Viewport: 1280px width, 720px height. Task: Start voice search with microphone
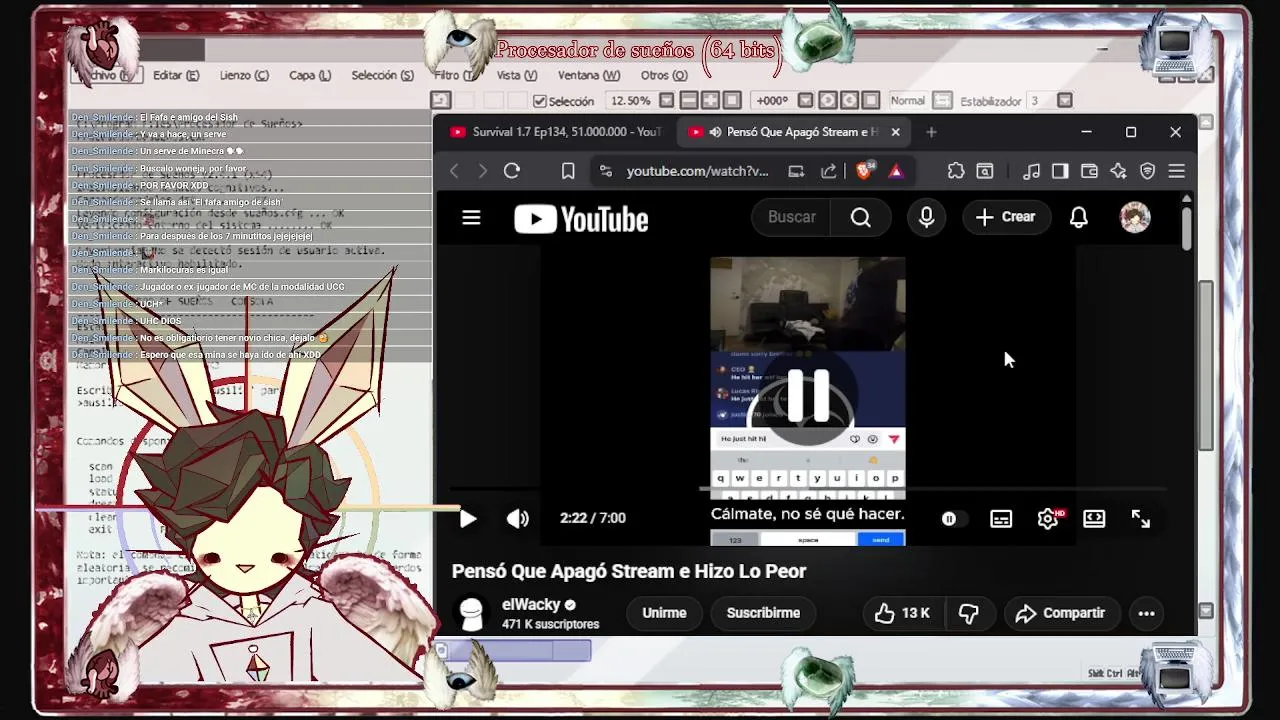click(926, 217)
